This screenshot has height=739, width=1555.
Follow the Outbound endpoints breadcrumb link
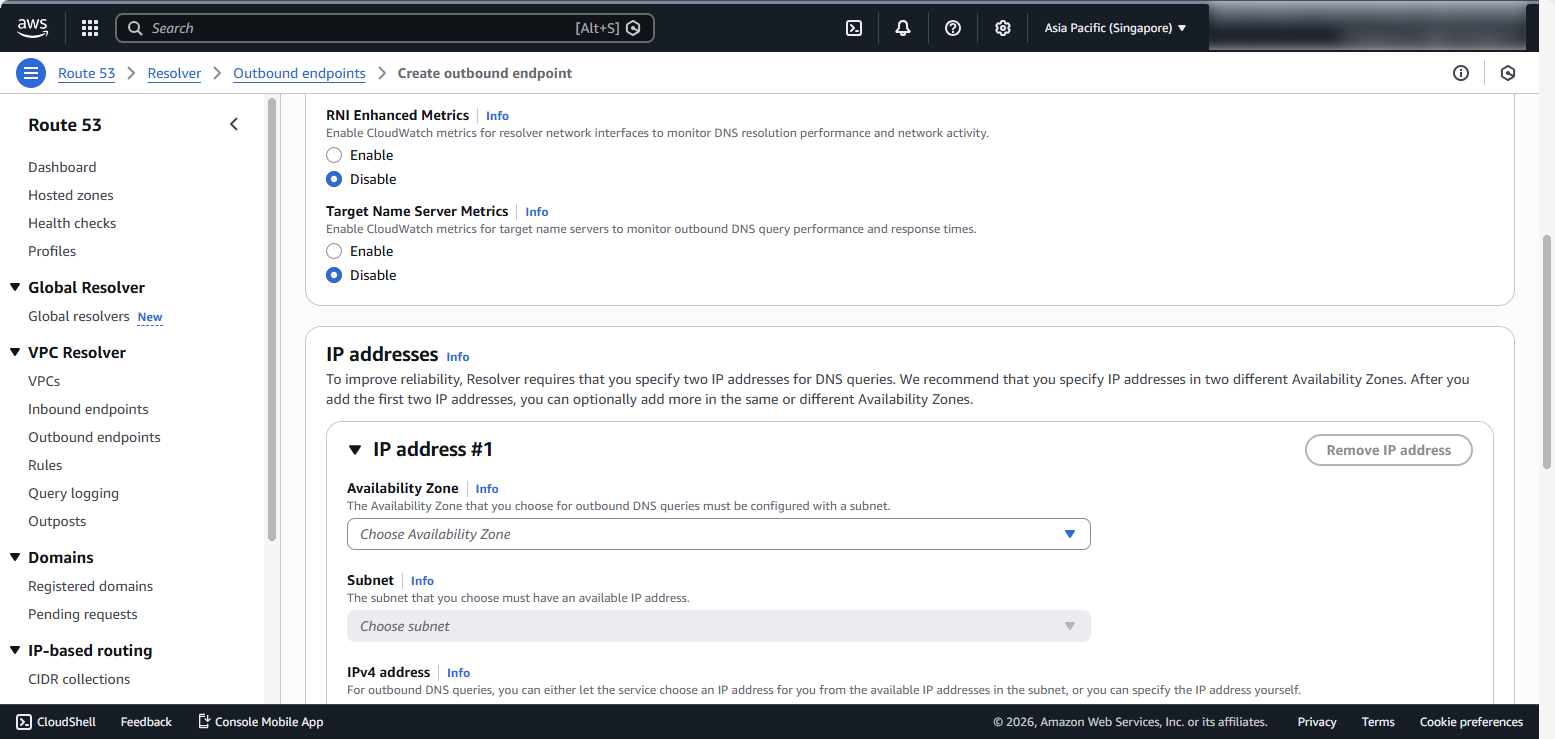[299, 73]
